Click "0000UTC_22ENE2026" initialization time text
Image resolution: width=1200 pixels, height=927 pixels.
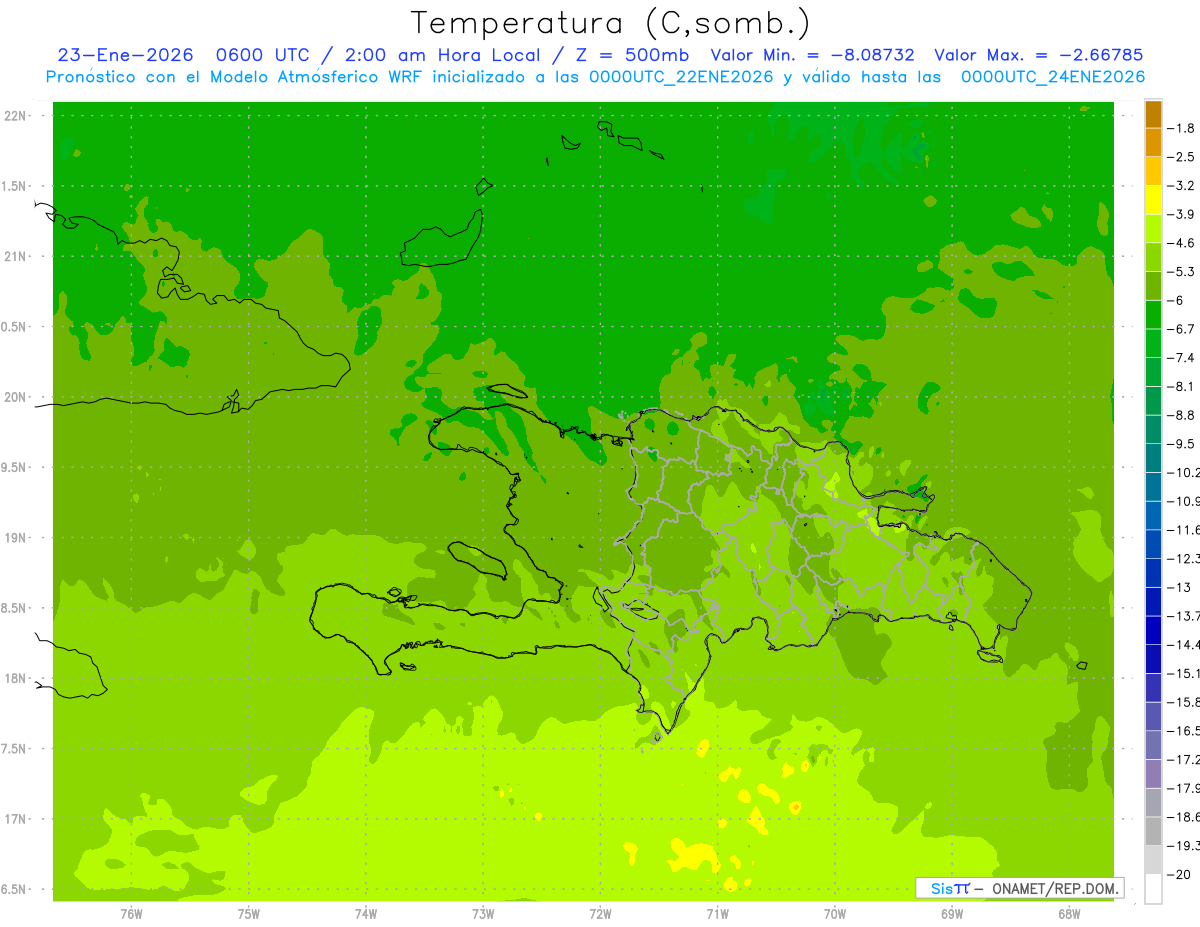682,77
